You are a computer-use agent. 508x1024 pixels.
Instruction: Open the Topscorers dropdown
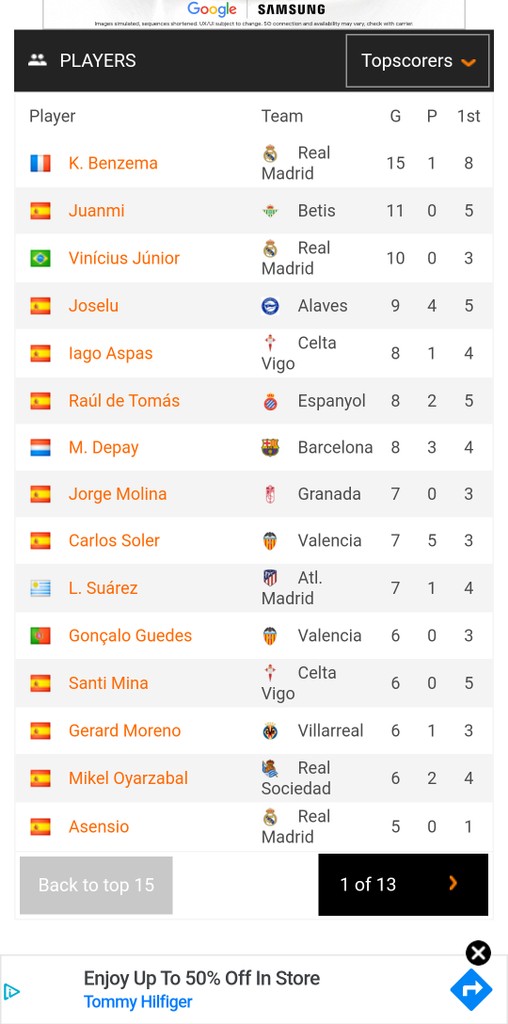click(417, 61)
